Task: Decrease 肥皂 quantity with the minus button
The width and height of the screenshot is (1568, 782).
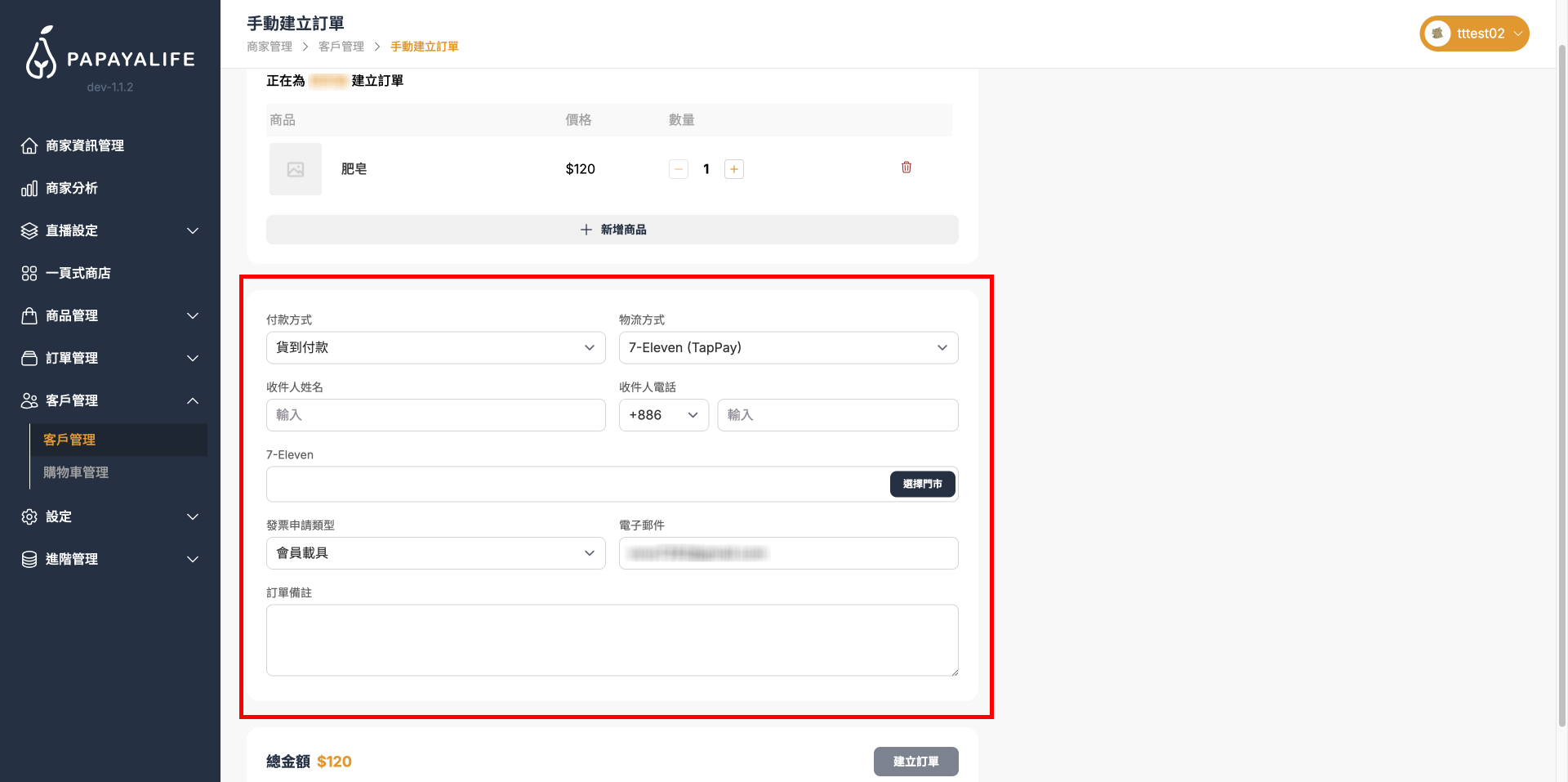Action: 678,169
